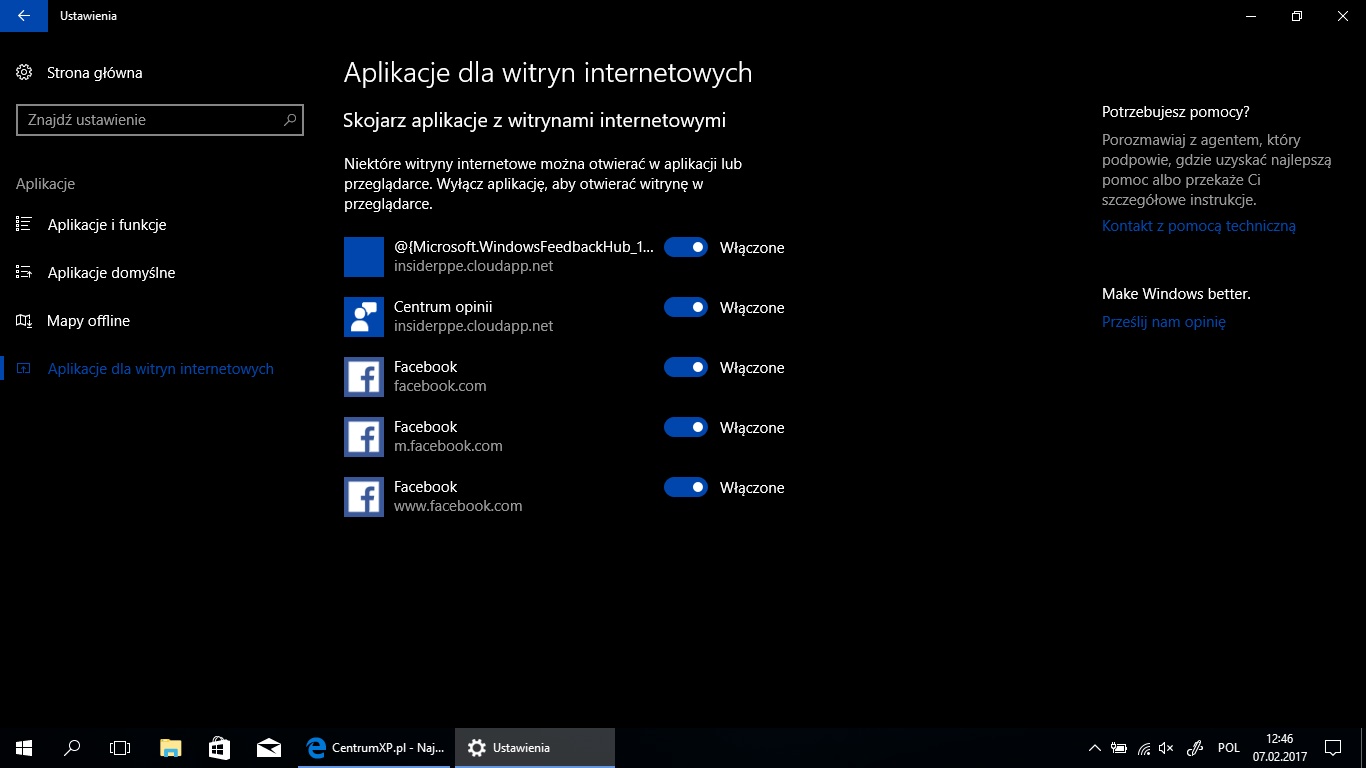Focus the Znajdź ustawienie search field
The image size is (1366, 768).
tap(160, 120)
